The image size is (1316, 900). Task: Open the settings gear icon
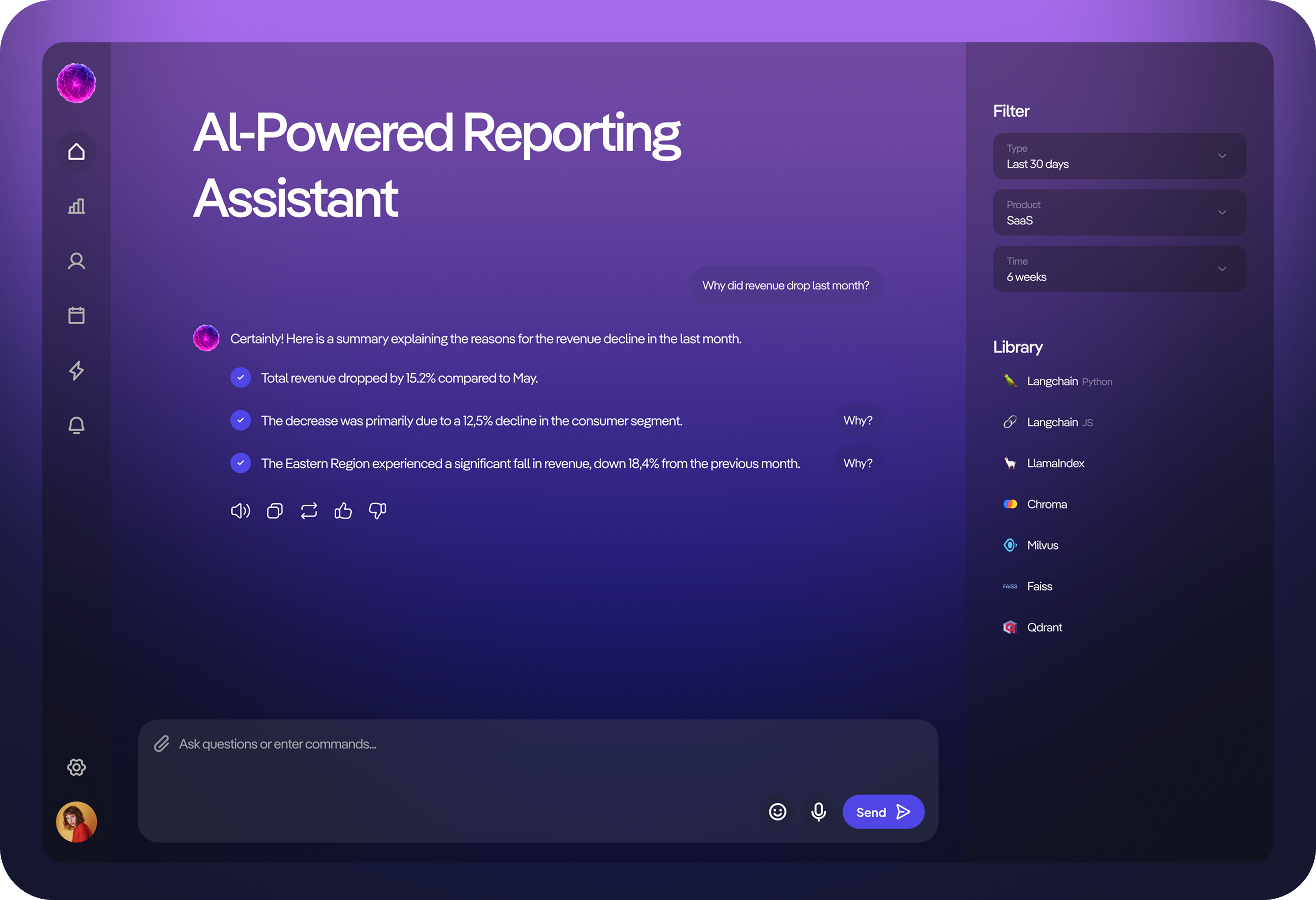tap(76, 768)
